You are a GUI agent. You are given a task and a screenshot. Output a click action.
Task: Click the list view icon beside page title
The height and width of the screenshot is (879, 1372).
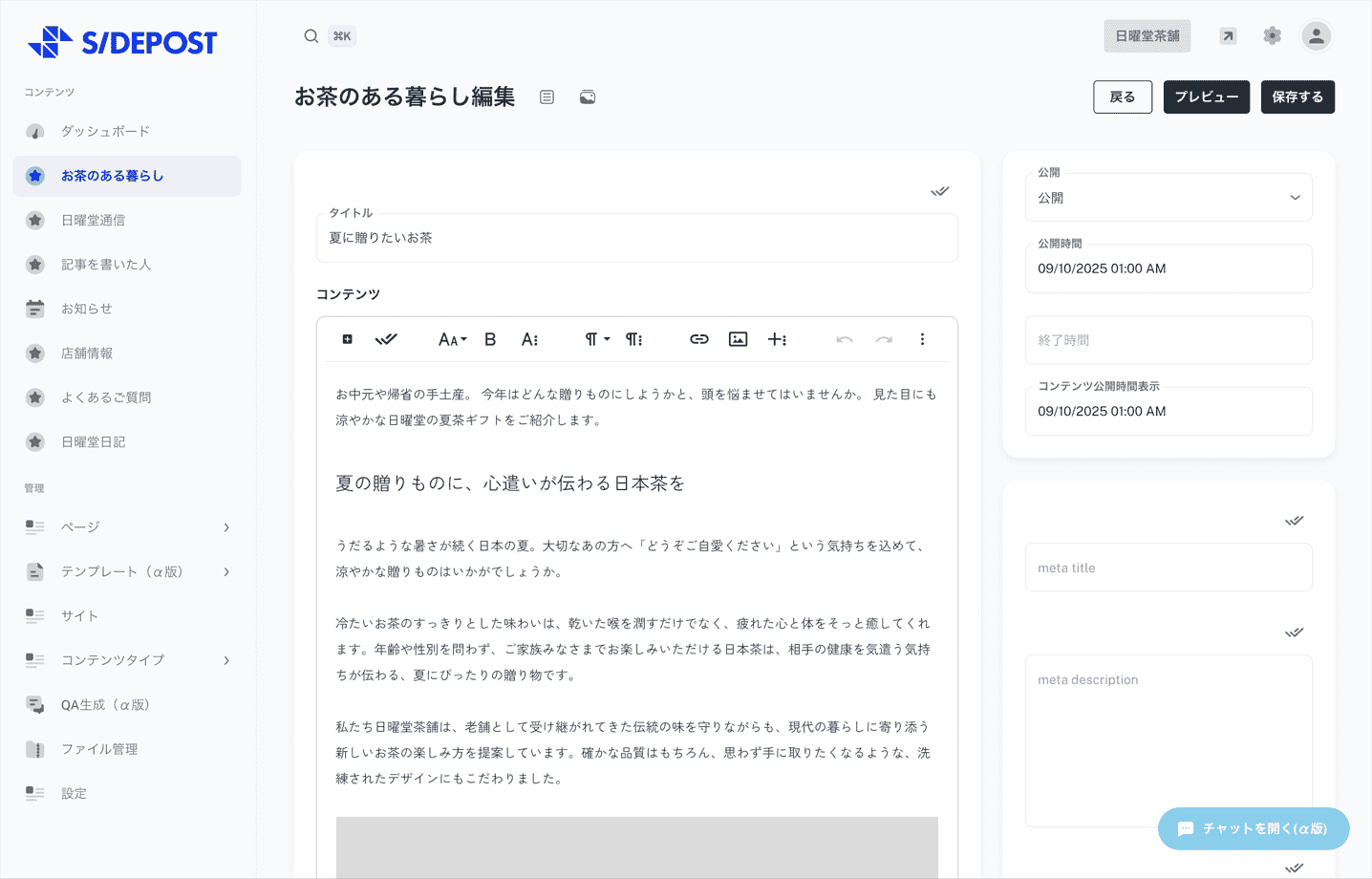547,97
